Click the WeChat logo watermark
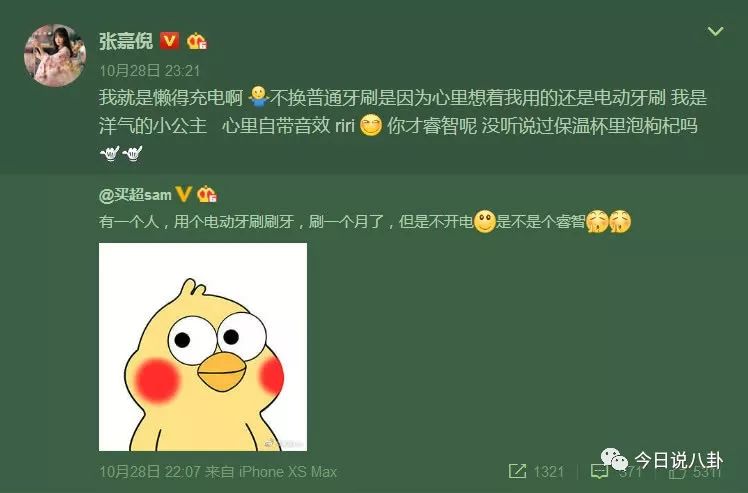Viewport: 748px width, 493px height. [614, 459]
